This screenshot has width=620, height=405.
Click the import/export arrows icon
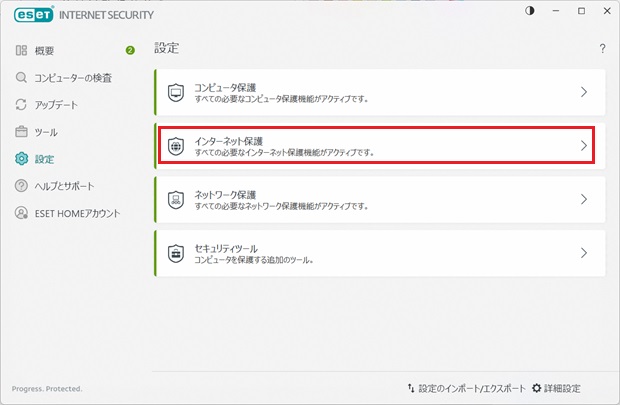pyautogui.click(x=411, y=388)
